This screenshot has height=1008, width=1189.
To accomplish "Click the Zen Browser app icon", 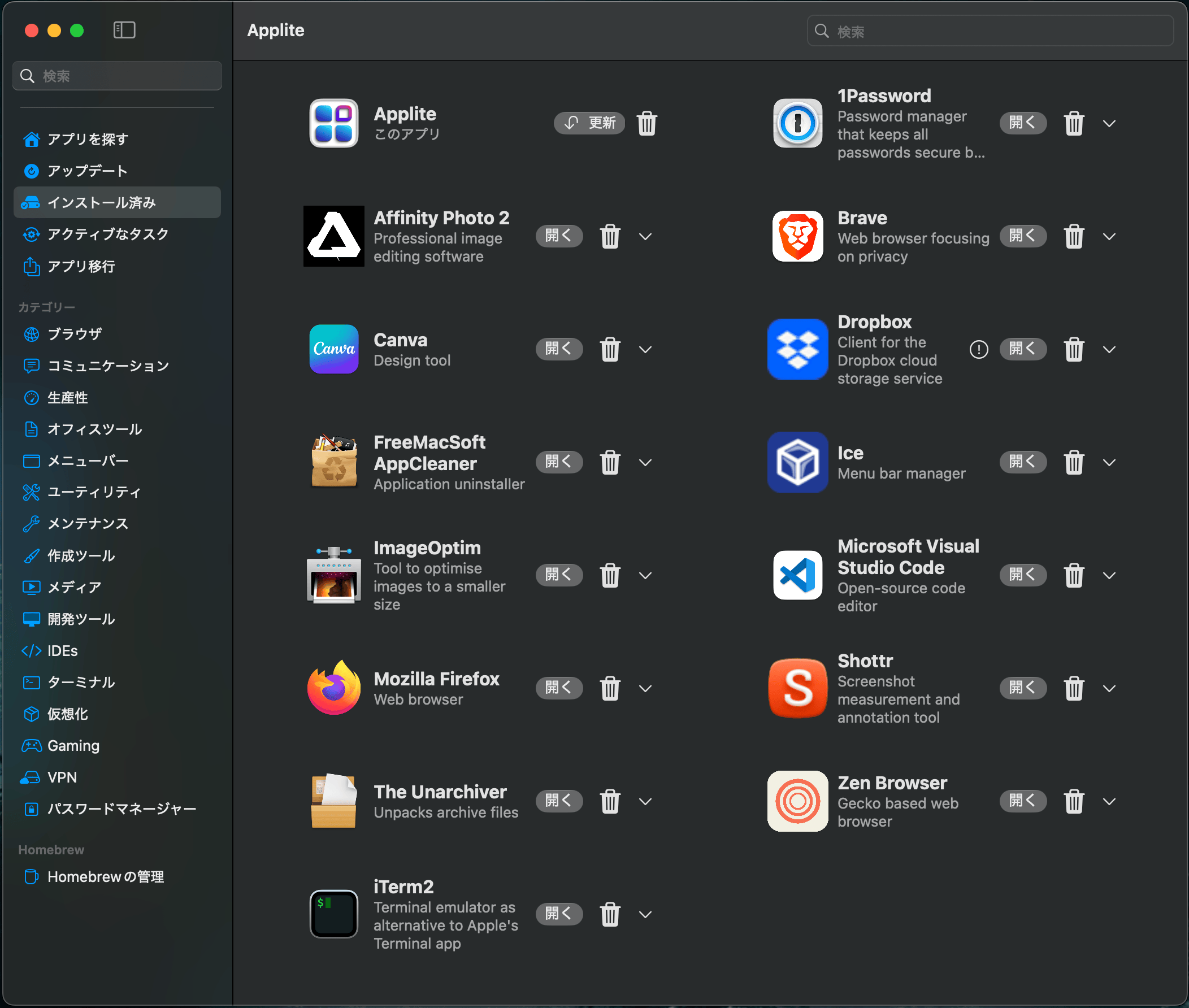I will pos(797,801).
